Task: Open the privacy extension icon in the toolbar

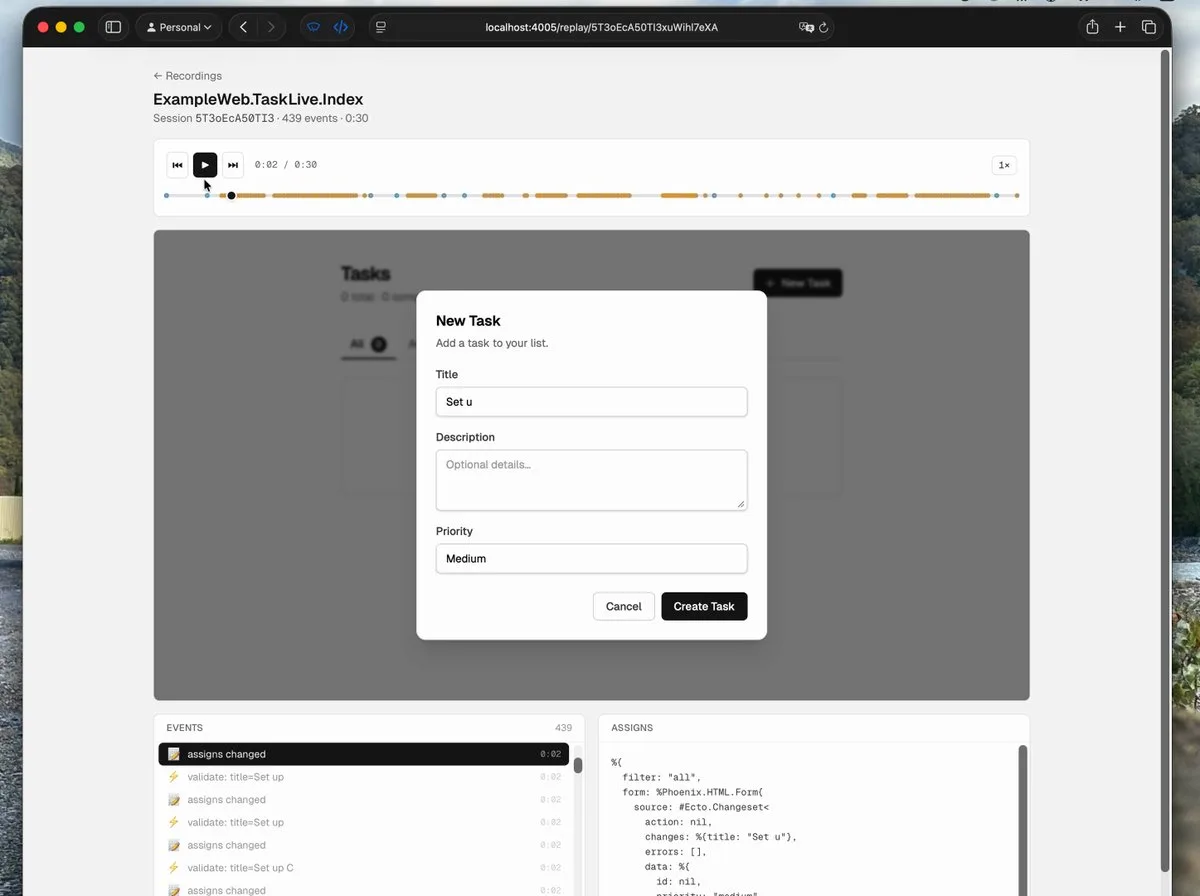Action: point(313,27)
